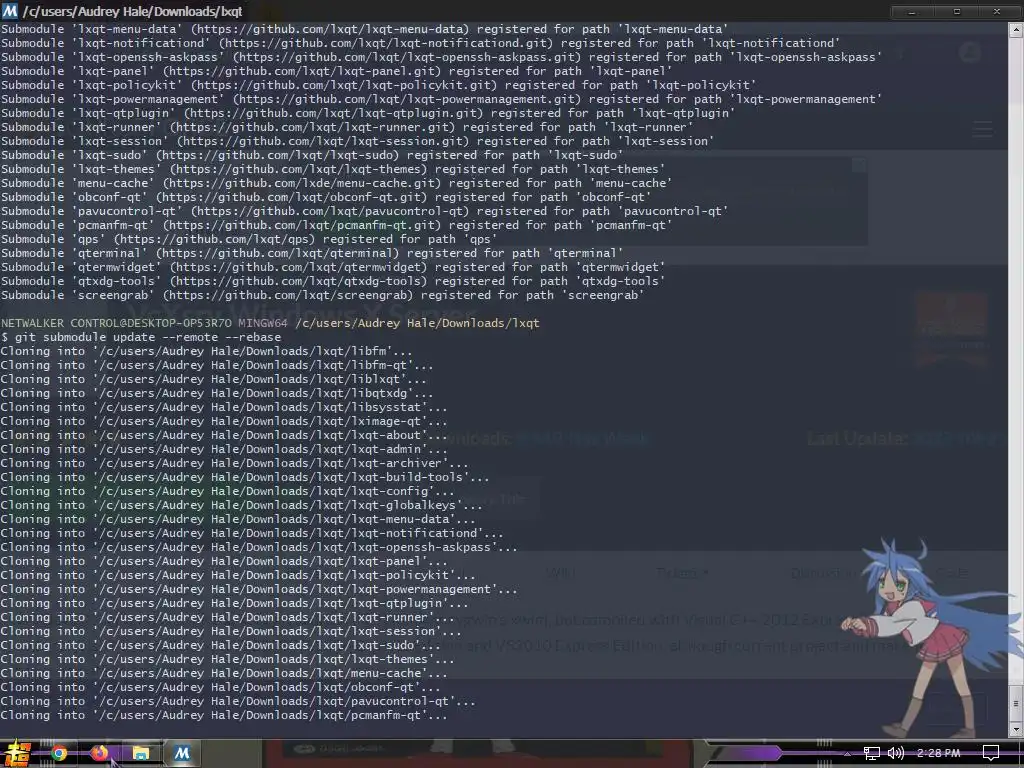
Task: Click the line cloning into lxqt/libsysstat
Action: coord(224,408)
